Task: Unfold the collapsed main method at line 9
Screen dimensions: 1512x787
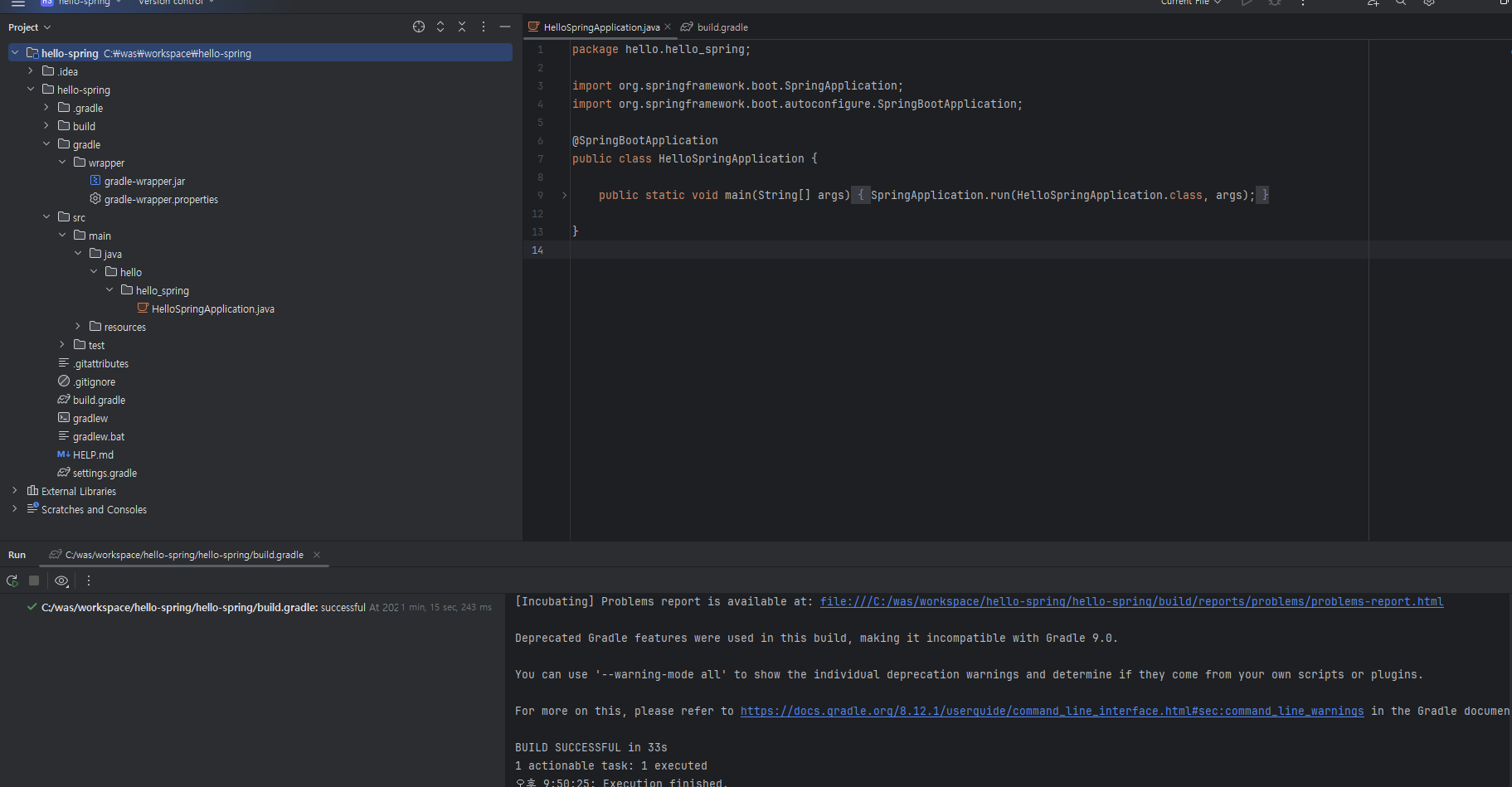Action: (565, 196)
